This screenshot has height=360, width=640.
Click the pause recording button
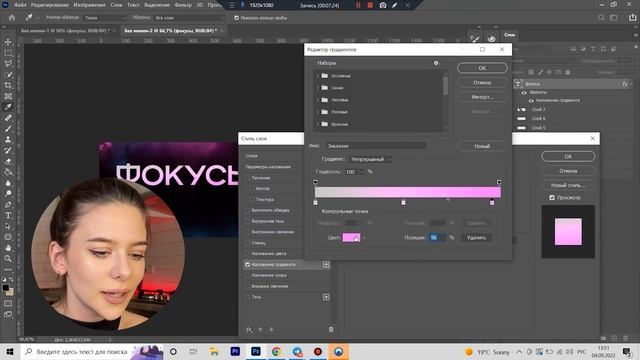click(x=358, y=5)
